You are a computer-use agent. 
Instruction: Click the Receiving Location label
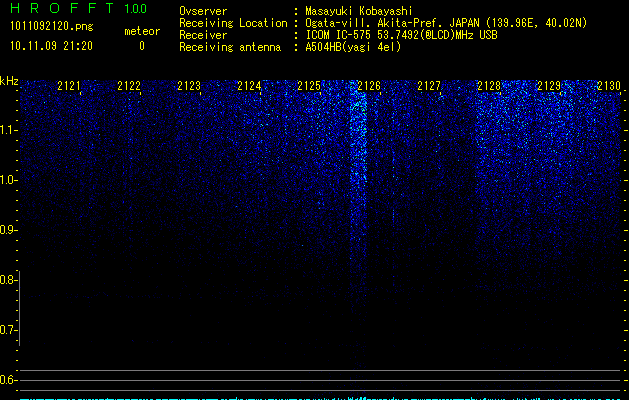point(233,23)
